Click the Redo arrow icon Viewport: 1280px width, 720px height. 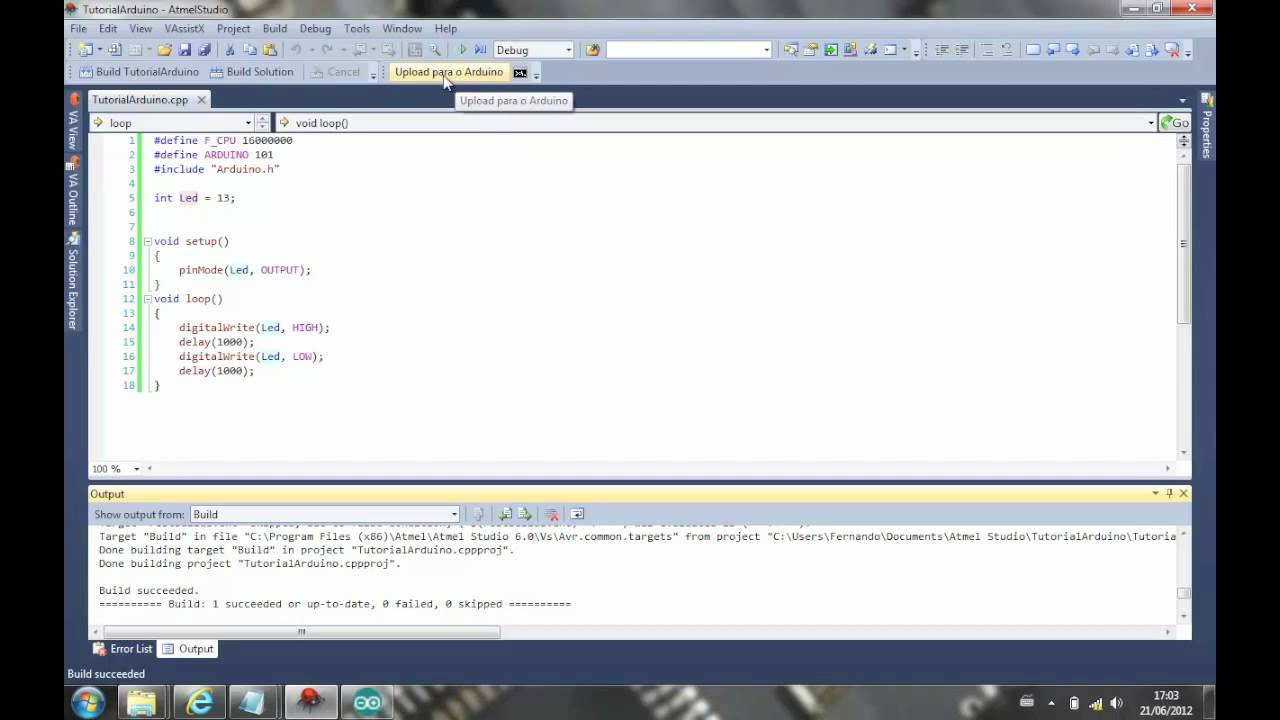click(x=327, y=49)
